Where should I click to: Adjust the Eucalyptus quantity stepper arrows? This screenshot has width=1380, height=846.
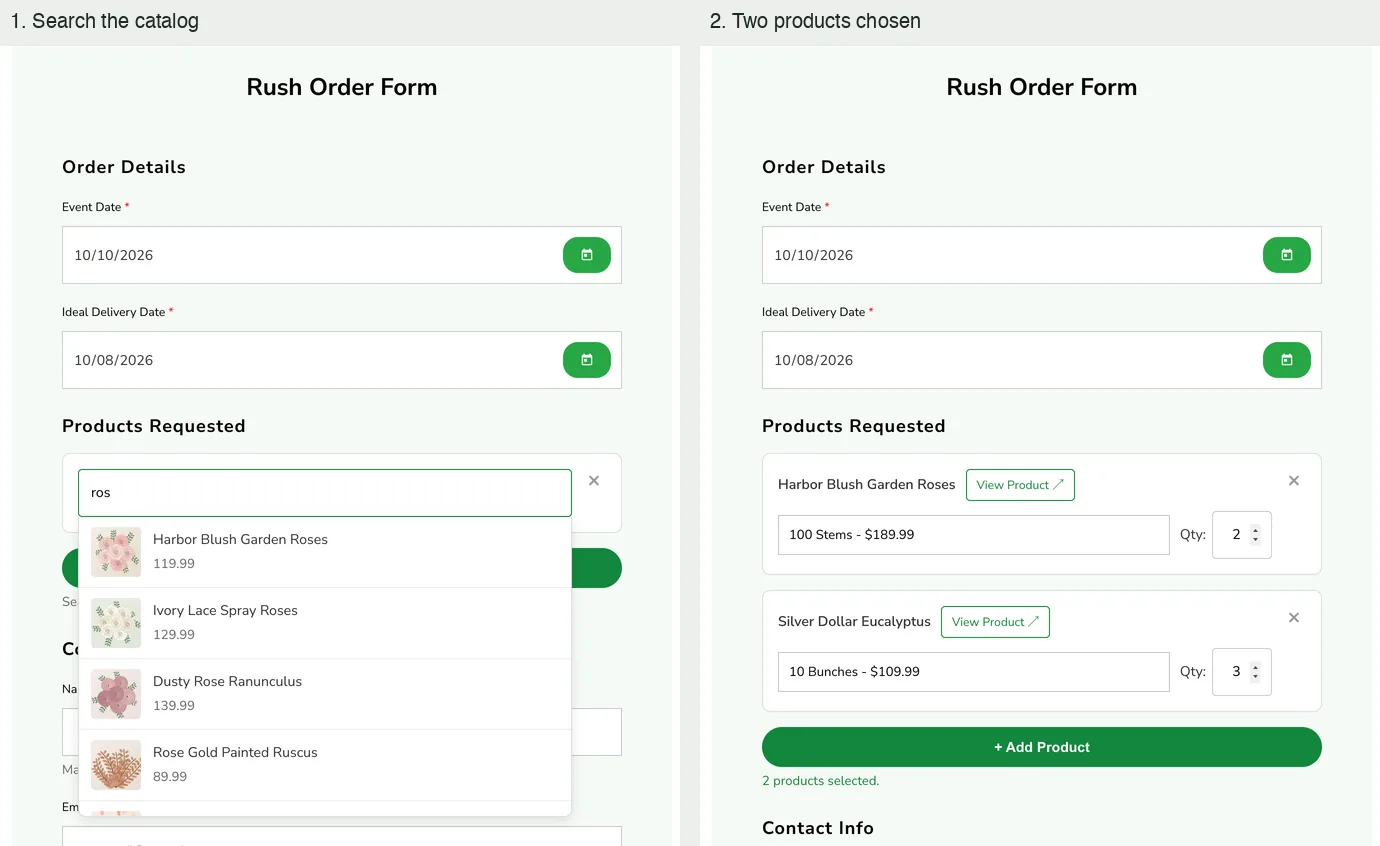coord(1256,672)
